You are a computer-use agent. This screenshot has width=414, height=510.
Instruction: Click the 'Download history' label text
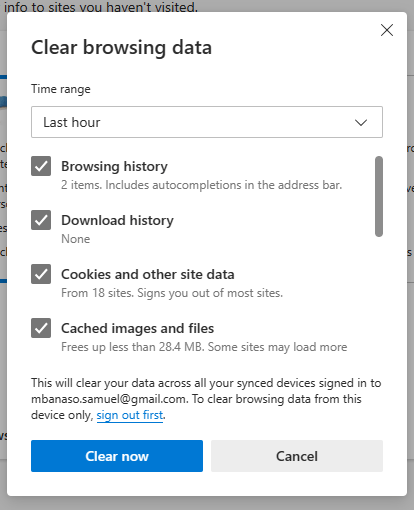click(x=117, y=220)
